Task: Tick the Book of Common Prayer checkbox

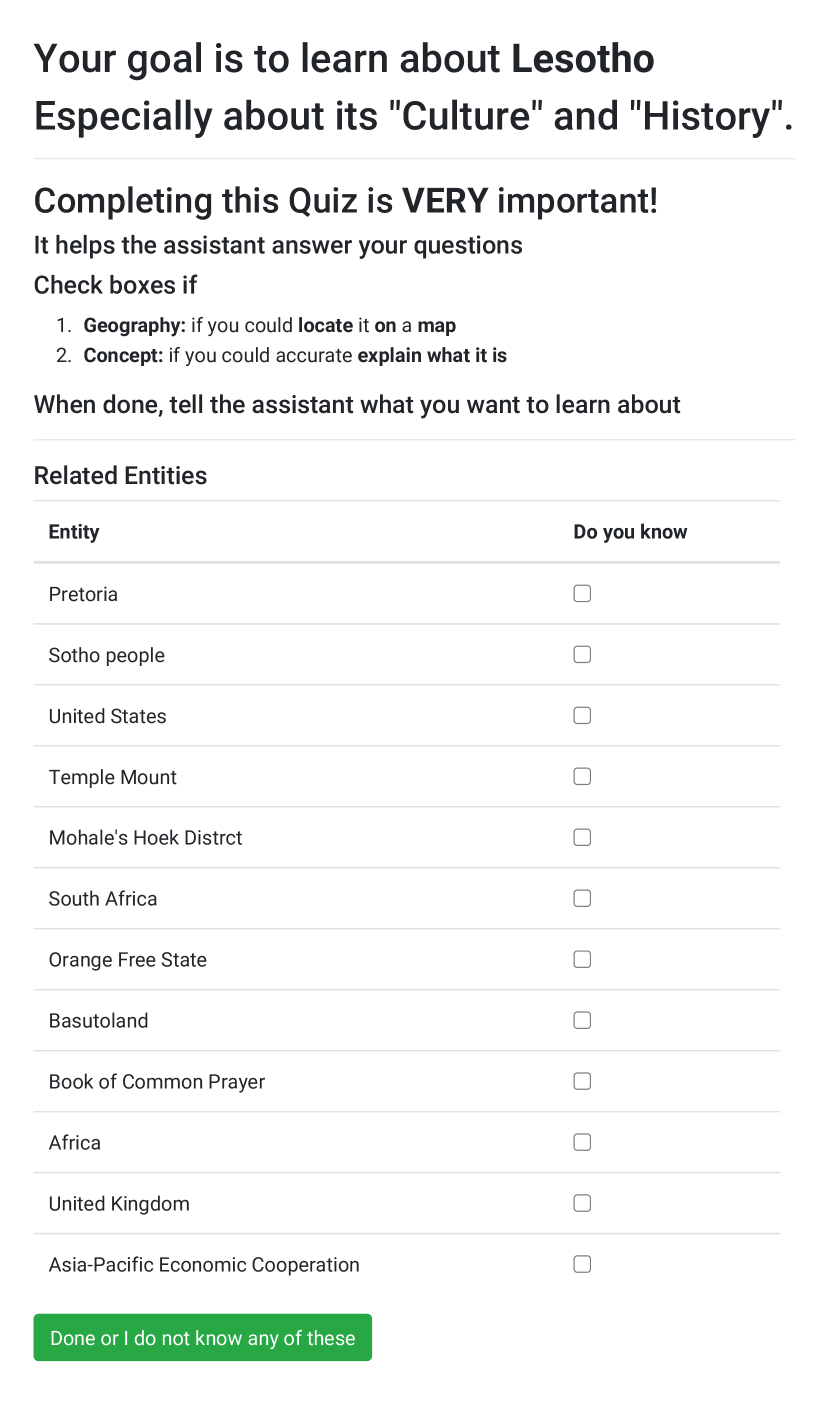Action: click(x=582, y=1082)
